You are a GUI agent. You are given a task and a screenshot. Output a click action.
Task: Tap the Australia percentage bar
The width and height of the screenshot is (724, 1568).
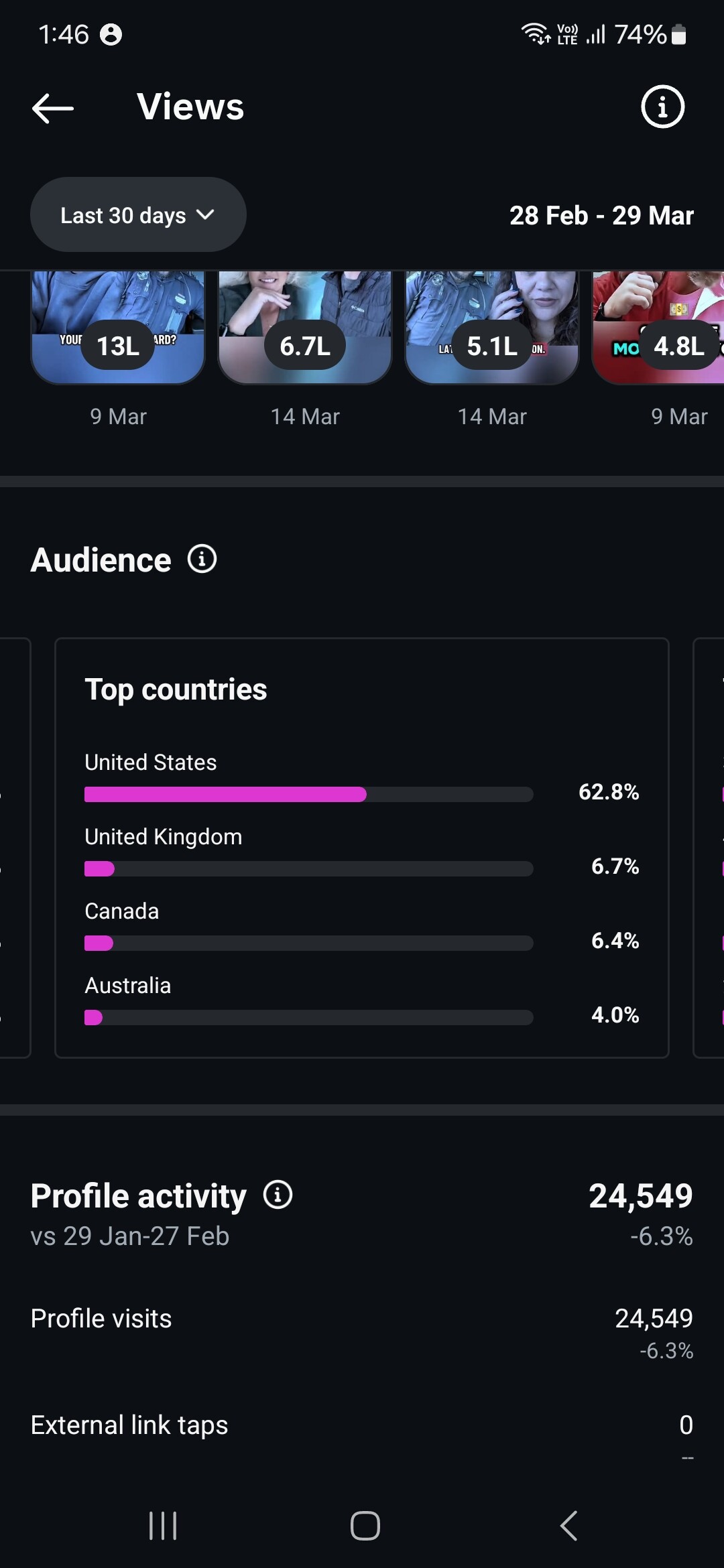[x=308, y=1018]
